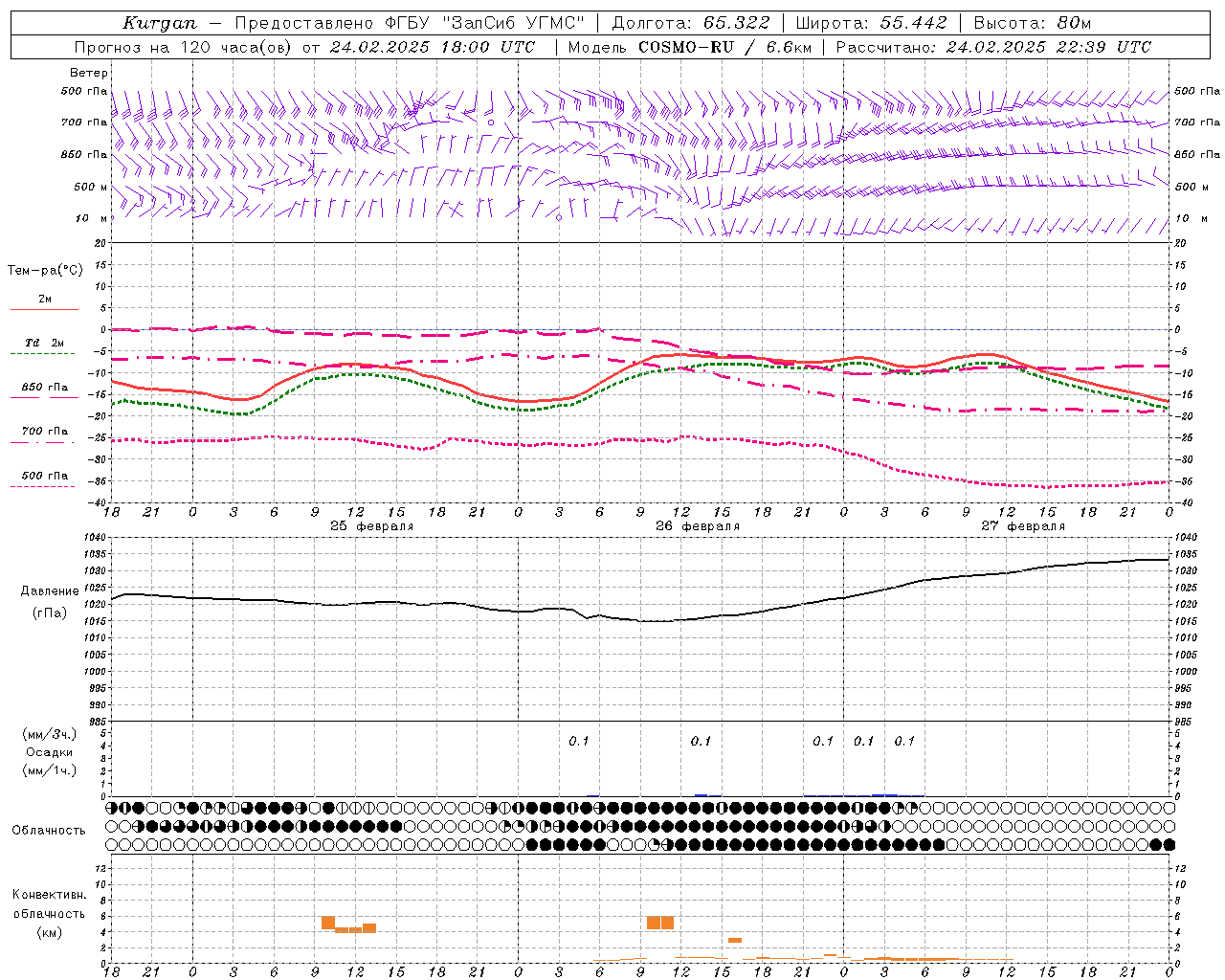This screenshot has width=1225, height=980.
Task: Click the "1040" value on left pressure axis
Action: (93, 537)
